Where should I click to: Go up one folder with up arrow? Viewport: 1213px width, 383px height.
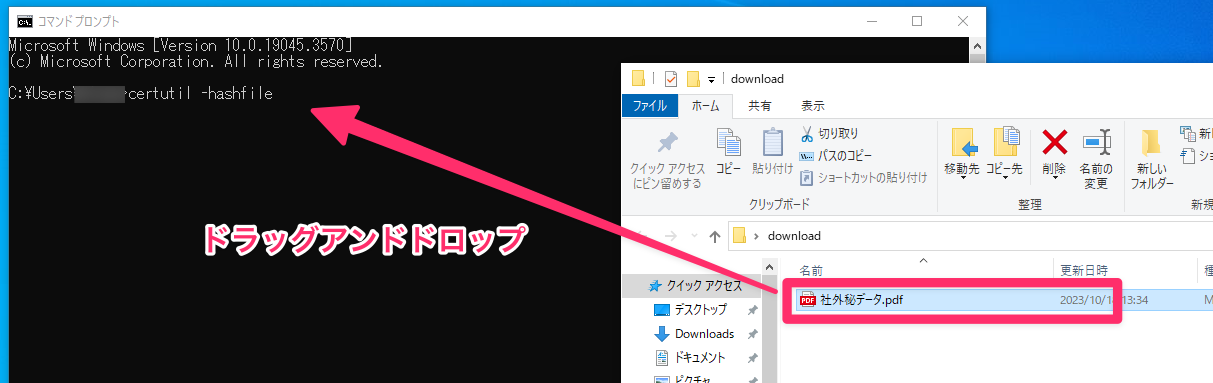(714, 236)
